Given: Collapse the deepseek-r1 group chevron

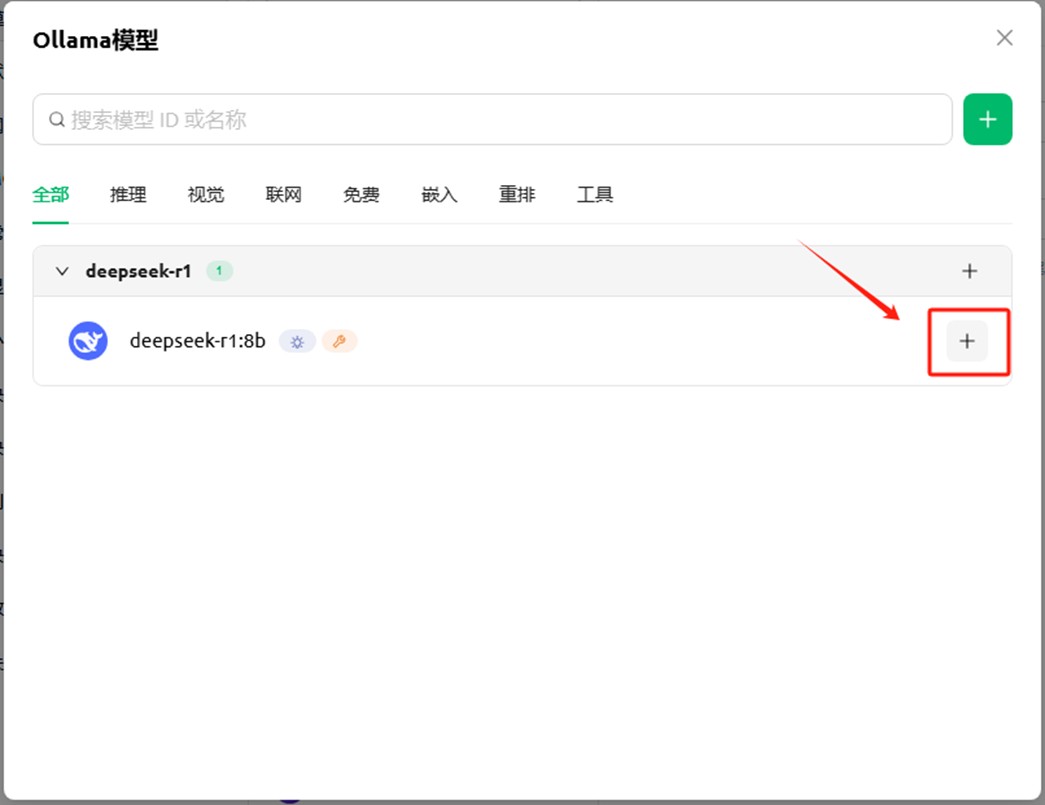Looking at the screenshot, I should point(62,271).
